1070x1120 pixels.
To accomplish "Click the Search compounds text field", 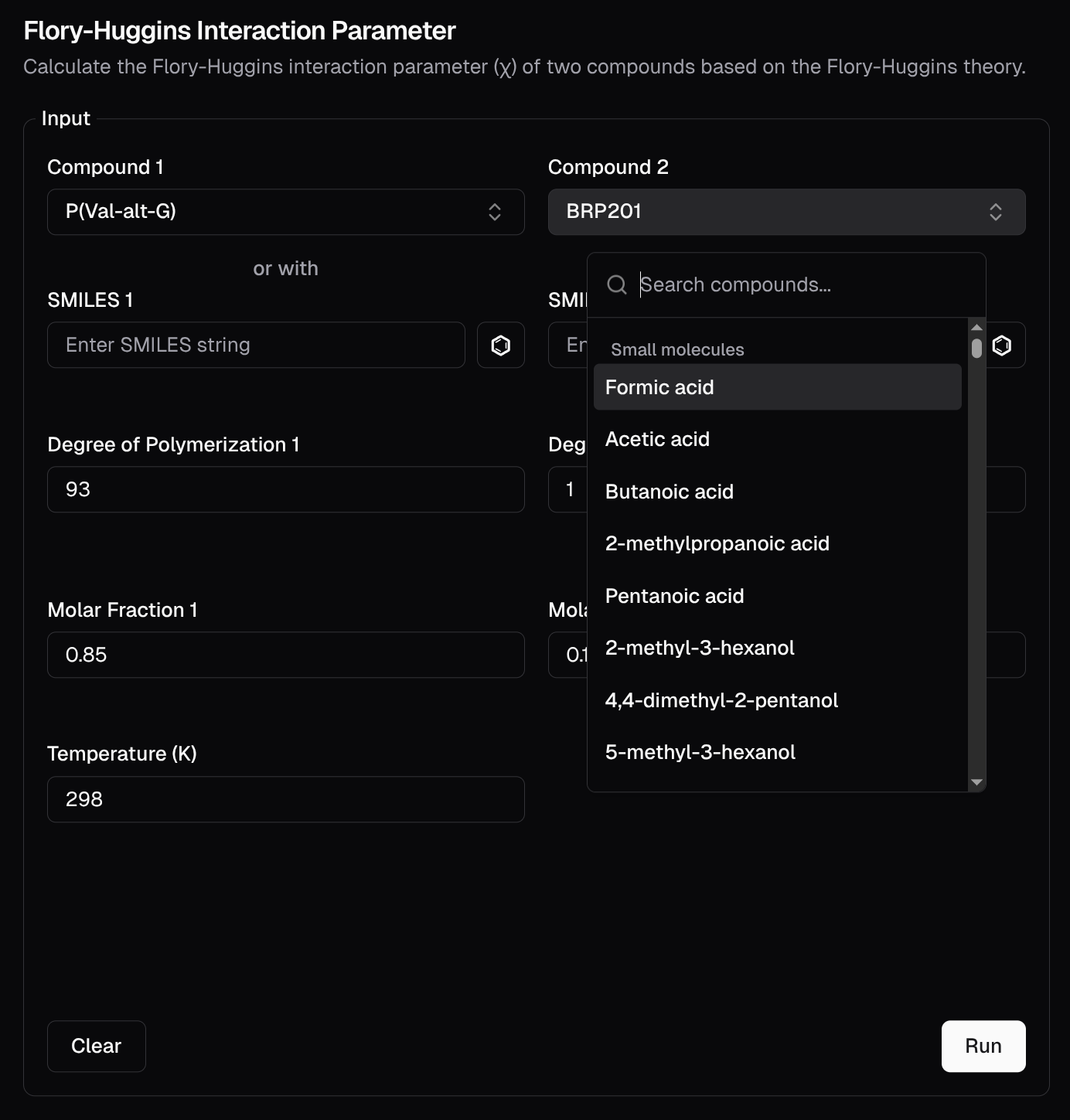I will click(804, 285).
